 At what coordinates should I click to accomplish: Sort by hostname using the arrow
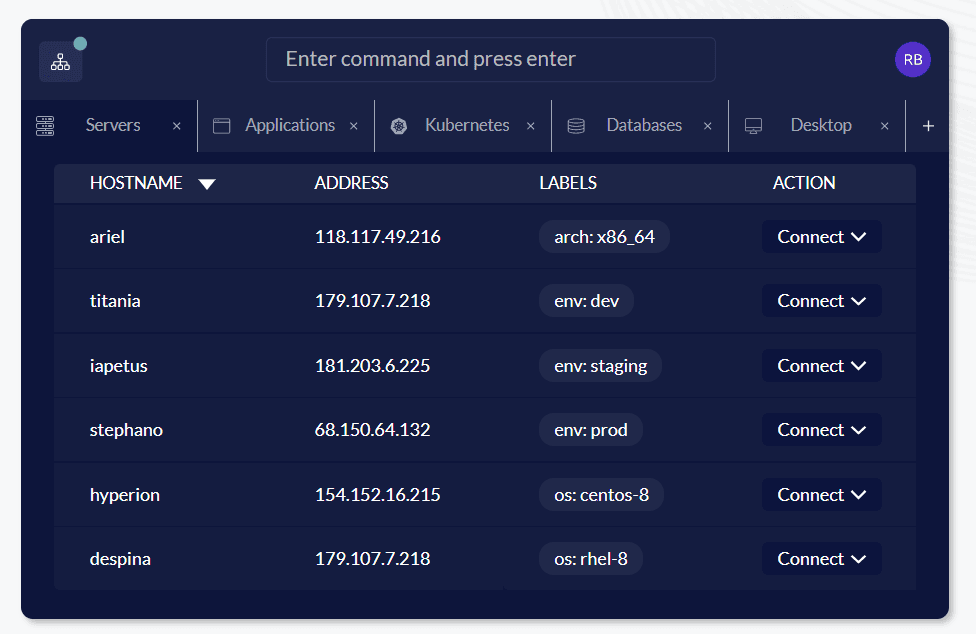pyautogui.click(x=207, y=184)
